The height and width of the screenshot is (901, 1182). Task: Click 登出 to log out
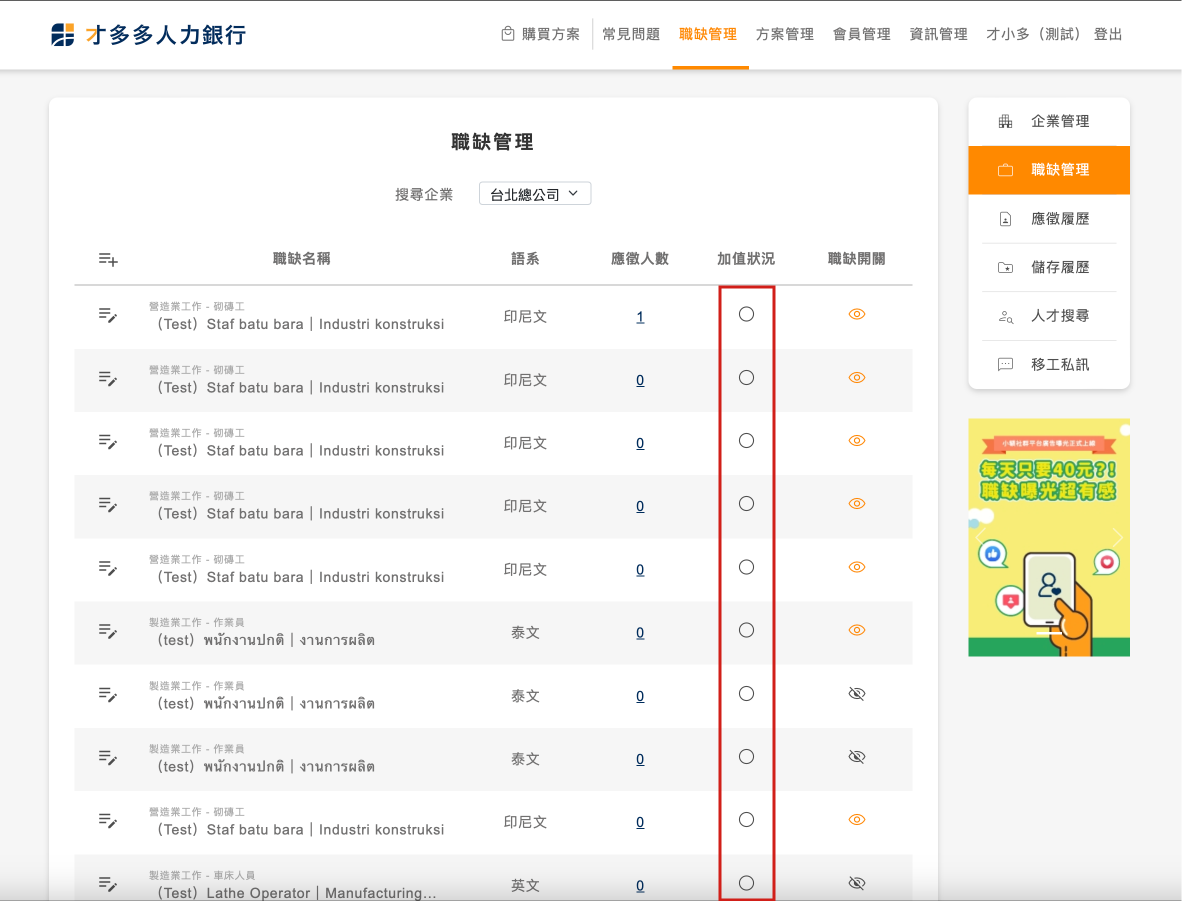coord(1108,34)
